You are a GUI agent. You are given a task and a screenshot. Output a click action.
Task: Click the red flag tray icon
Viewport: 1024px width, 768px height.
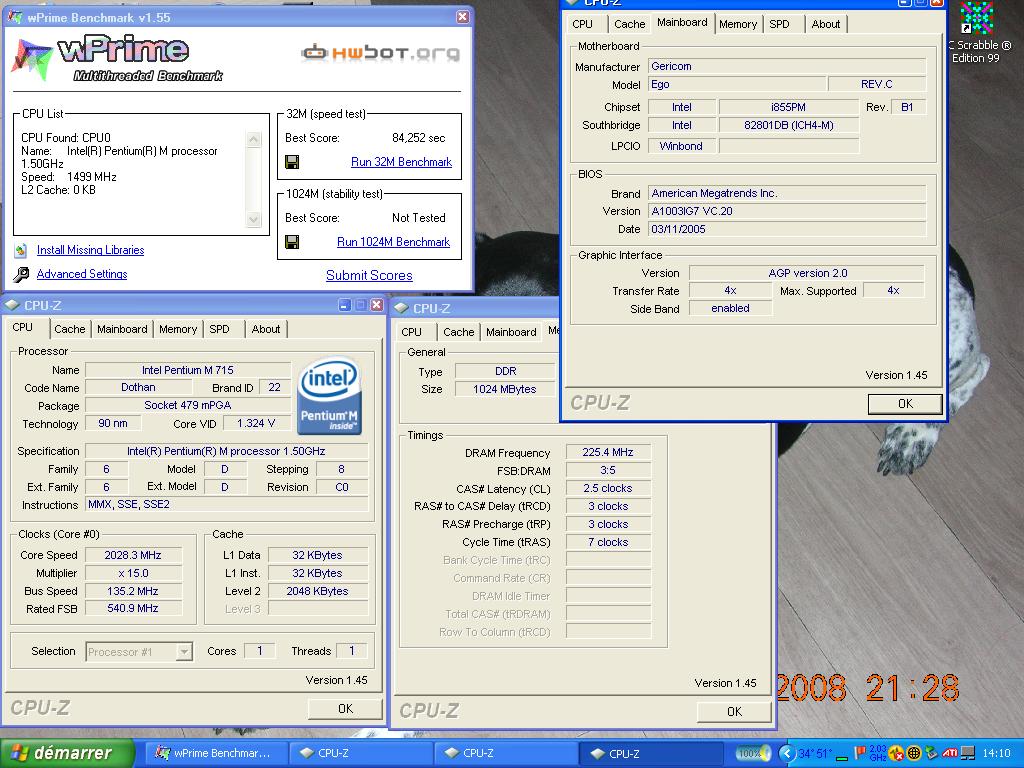point(859,752)
